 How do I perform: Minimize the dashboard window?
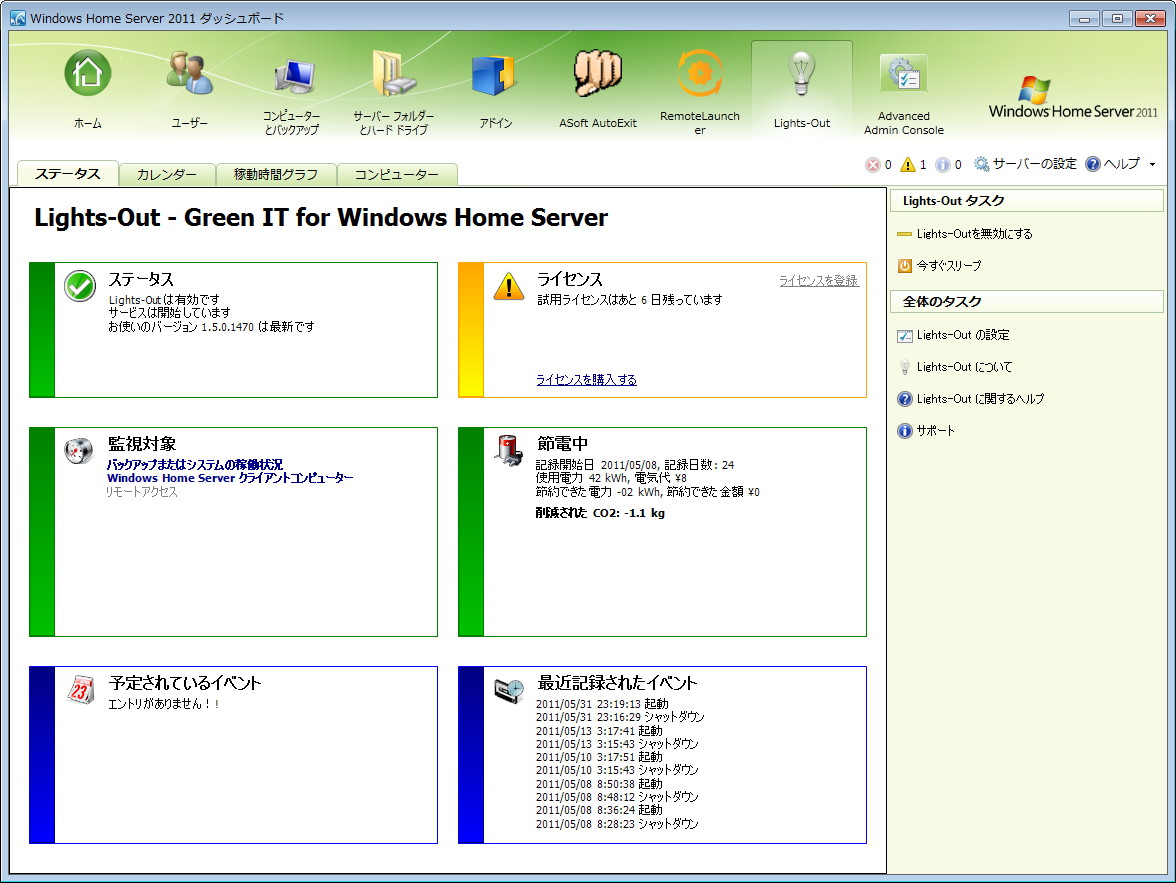click(1084, 19)
